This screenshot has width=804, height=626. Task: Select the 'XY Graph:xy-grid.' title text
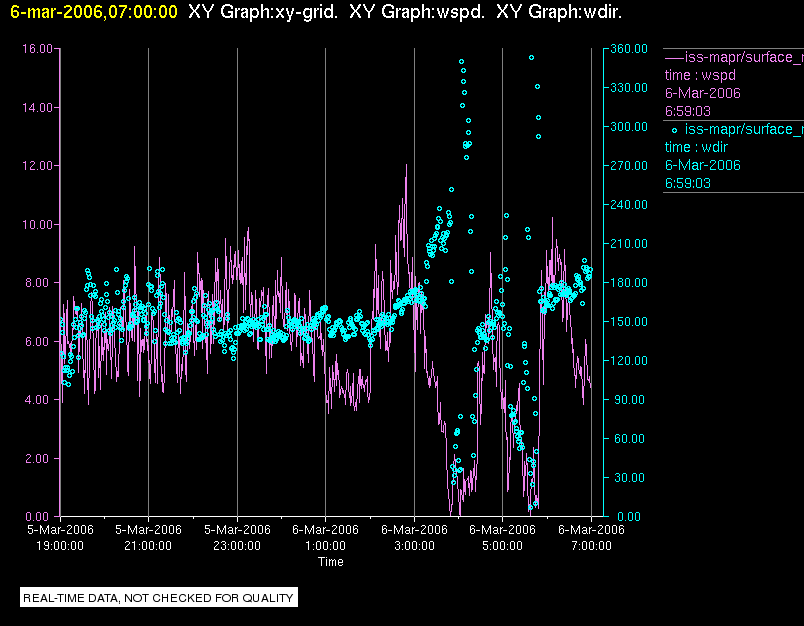point(263,12)
